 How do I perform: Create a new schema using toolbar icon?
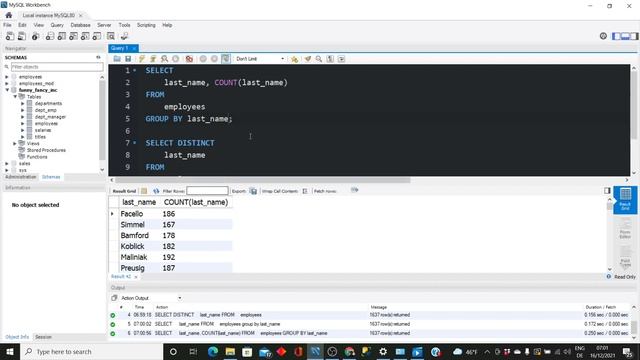pos(50,36)
